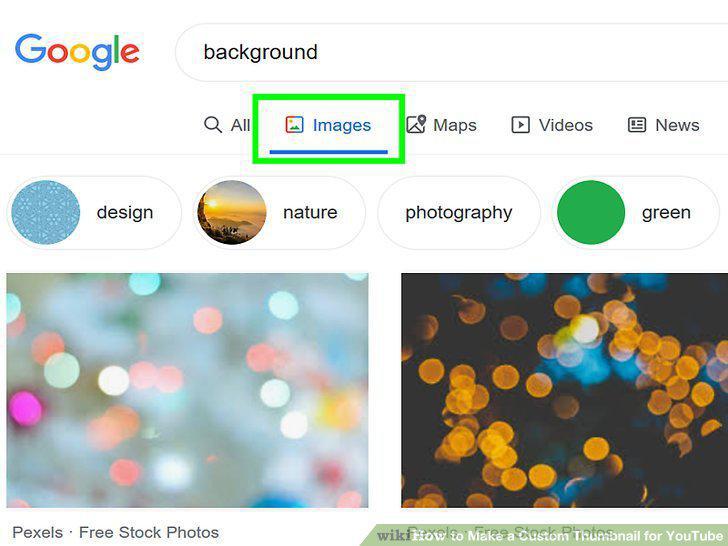Click in the search box containing background
The image size is (728, 546).
pyautogui.click(x=451, y=52)
